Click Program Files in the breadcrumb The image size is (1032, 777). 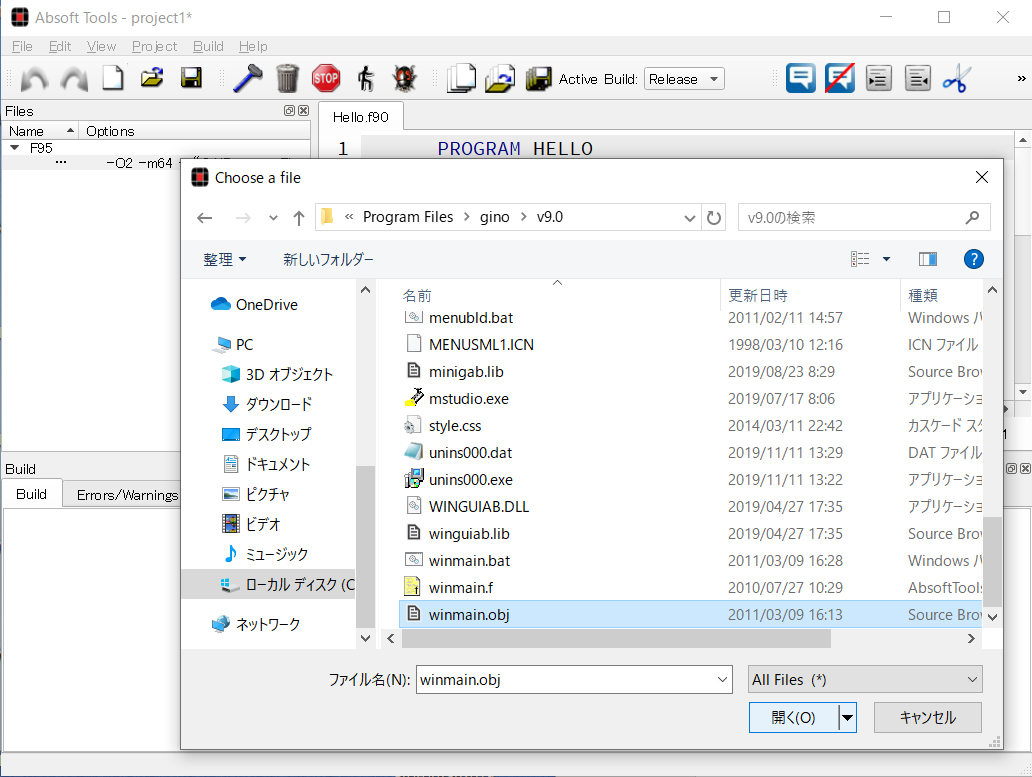tap(408, 217)
